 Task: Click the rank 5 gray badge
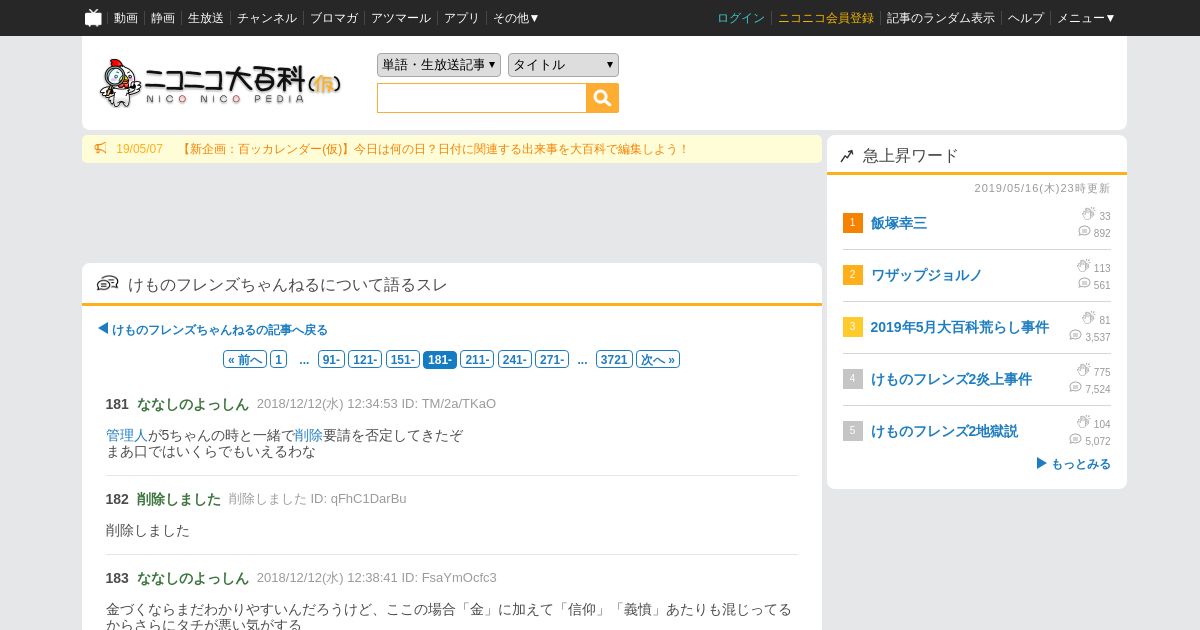coord(852,431)
